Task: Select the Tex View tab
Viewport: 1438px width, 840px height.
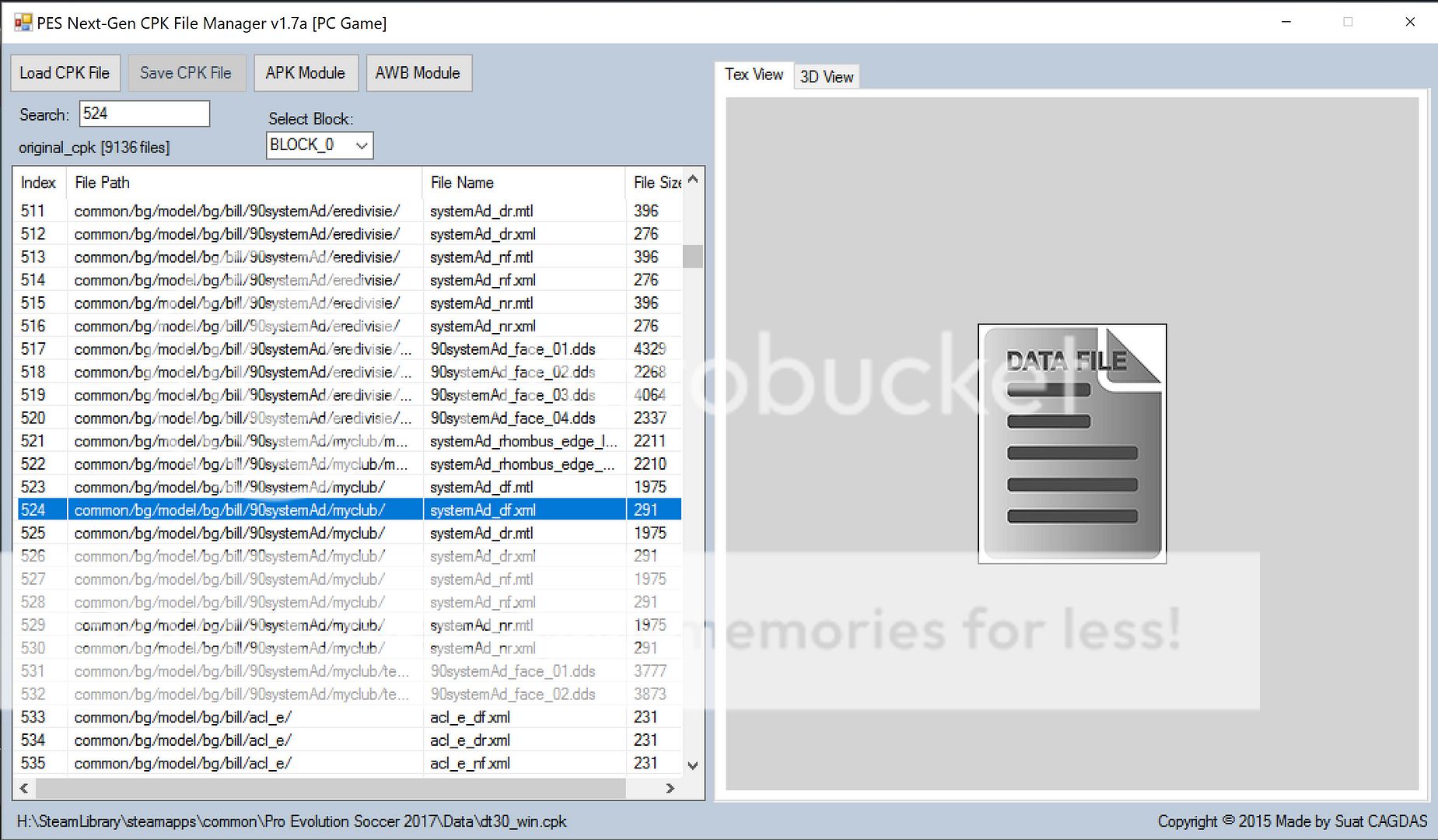Action: [x=754, y=75]
